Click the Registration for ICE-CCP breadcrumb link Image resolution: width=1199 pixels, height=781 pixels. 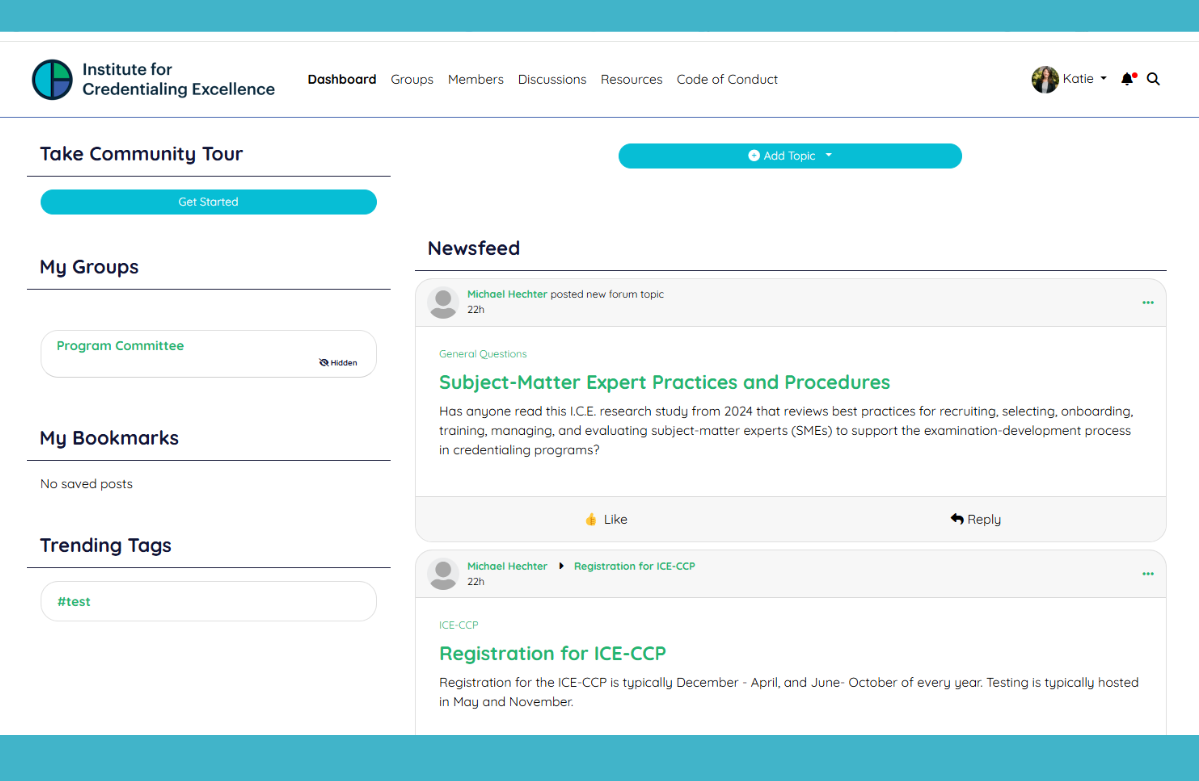pyautogui.click(x=635, y=566)
